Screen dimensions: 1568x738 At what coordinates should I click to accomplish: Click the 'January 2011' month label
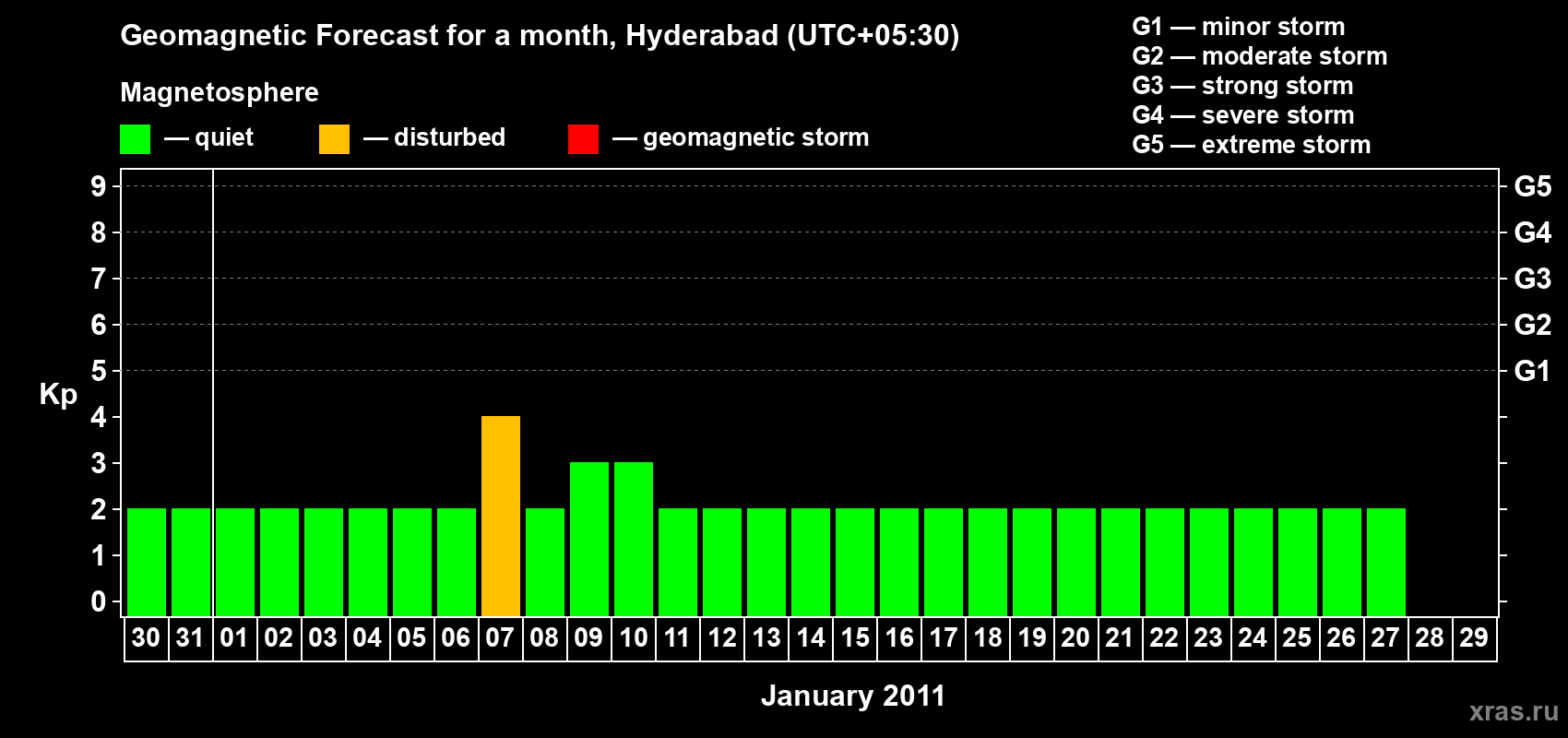(853, 696)
